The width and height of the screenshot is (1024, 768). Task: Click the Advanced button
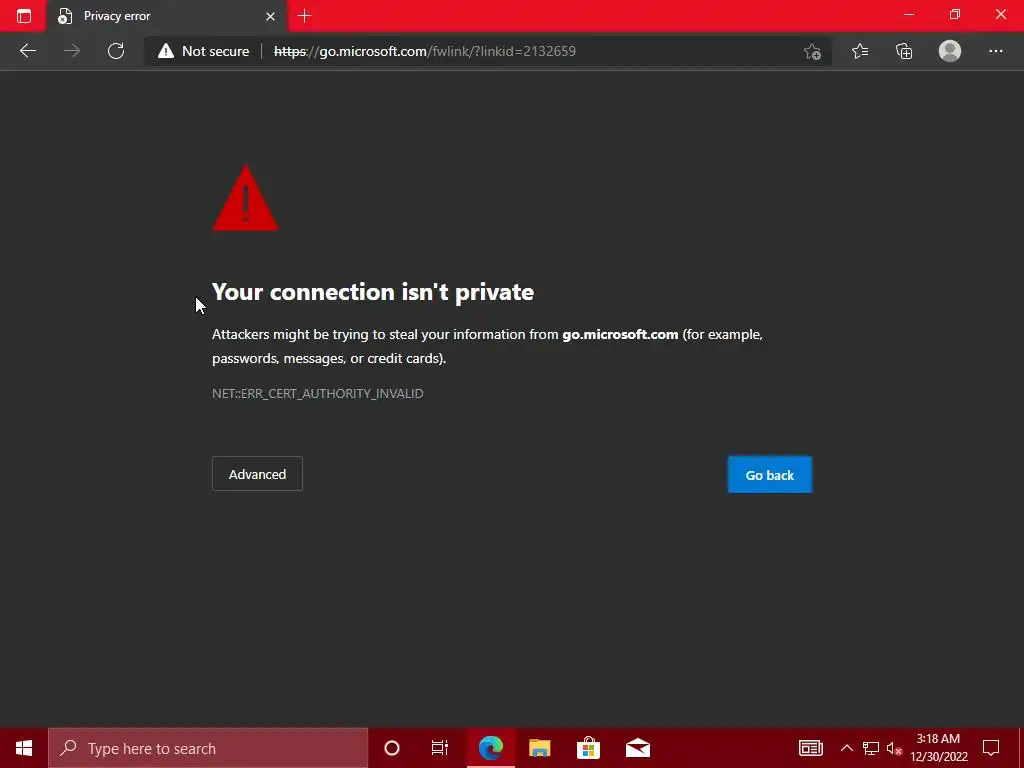coord(257,473)
